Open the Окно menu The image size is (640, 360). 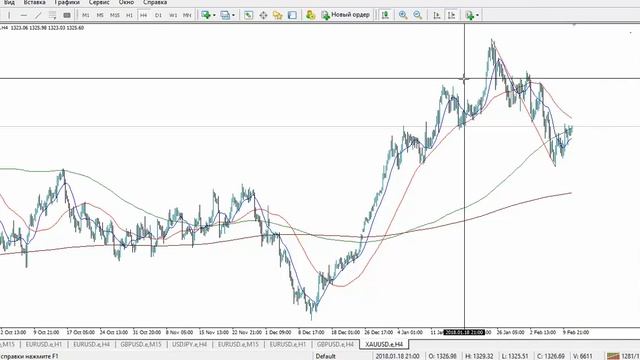tap(126, 2)
